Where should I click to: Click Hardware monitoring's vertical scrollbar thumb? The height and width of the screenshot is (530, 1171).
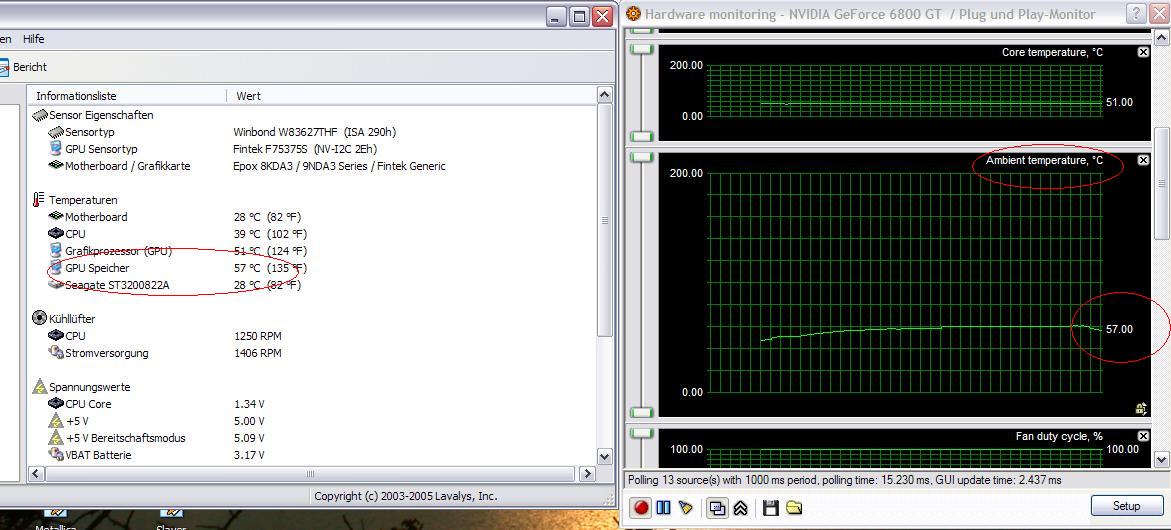point(1162,183)
